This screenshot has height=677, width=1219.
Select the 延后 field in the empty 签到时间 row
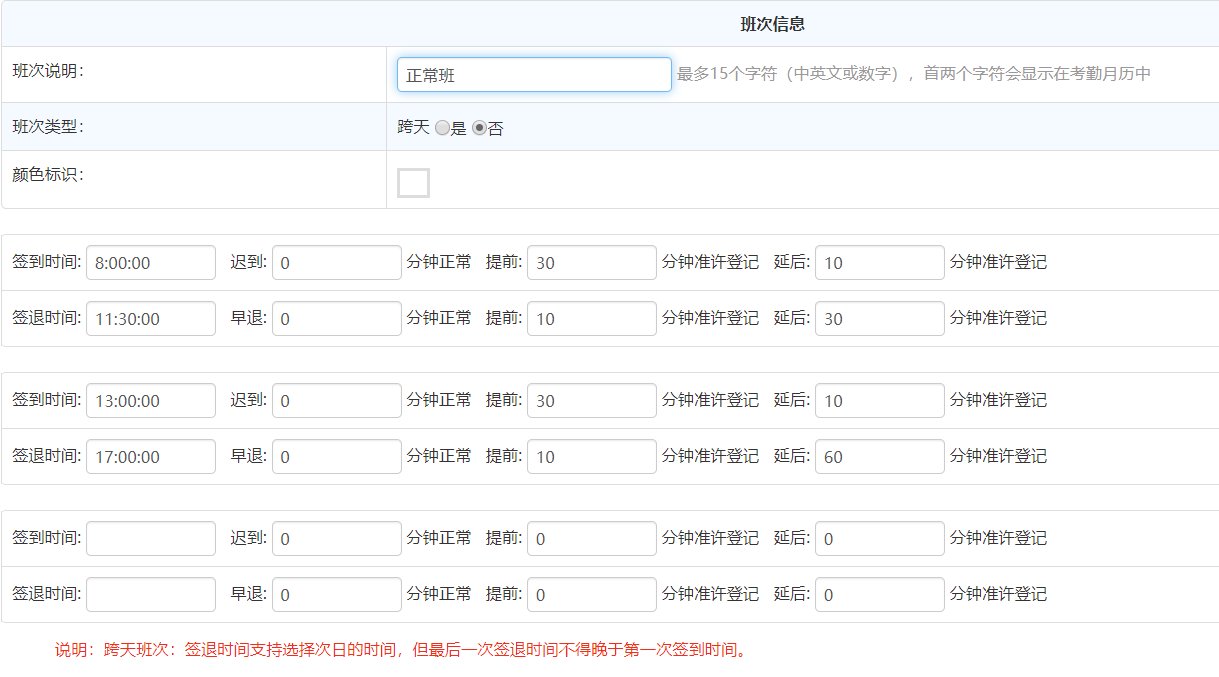pos(879,539)
